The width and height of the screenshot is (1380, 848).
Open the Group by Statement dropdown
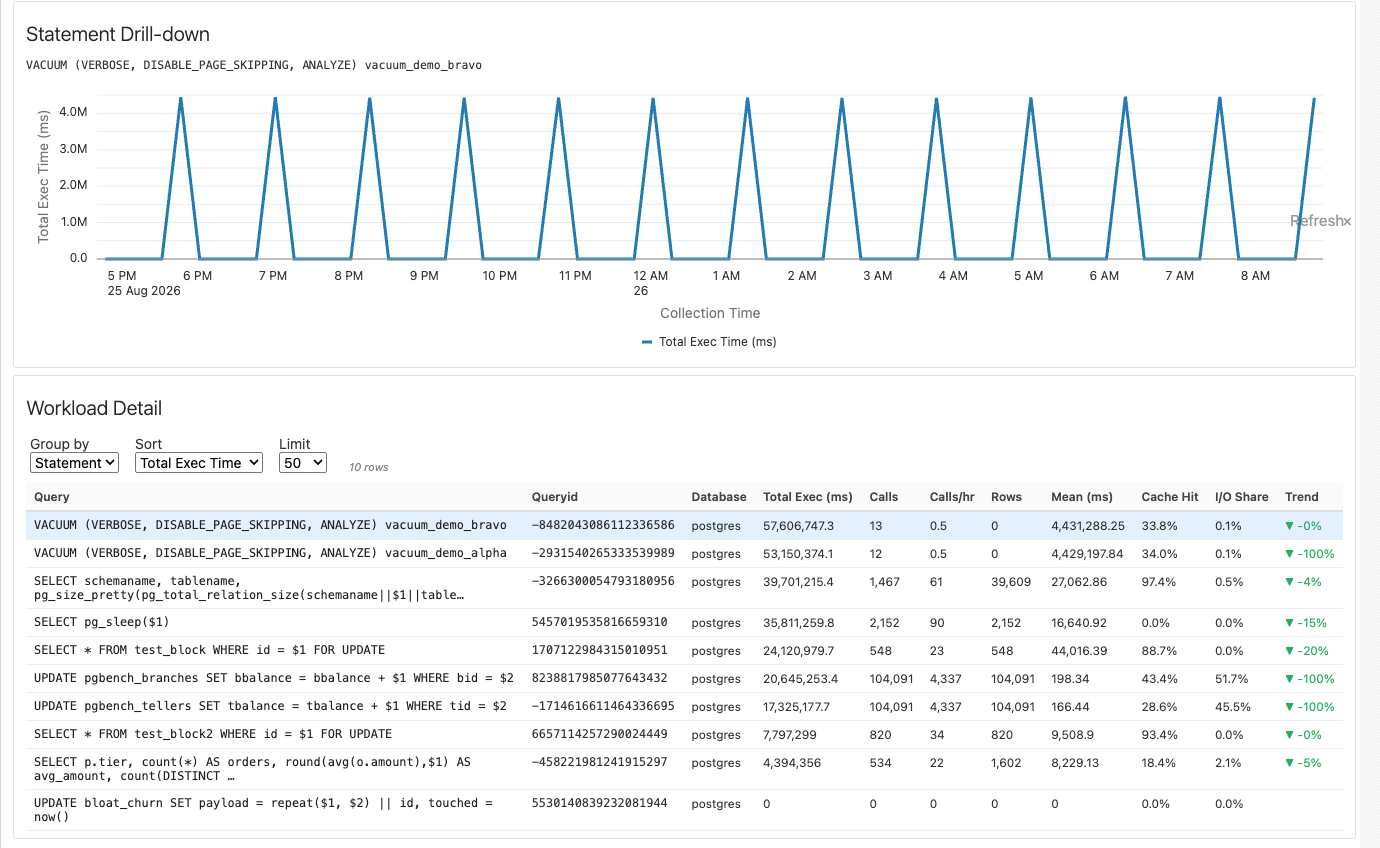[x=74, y=463]
